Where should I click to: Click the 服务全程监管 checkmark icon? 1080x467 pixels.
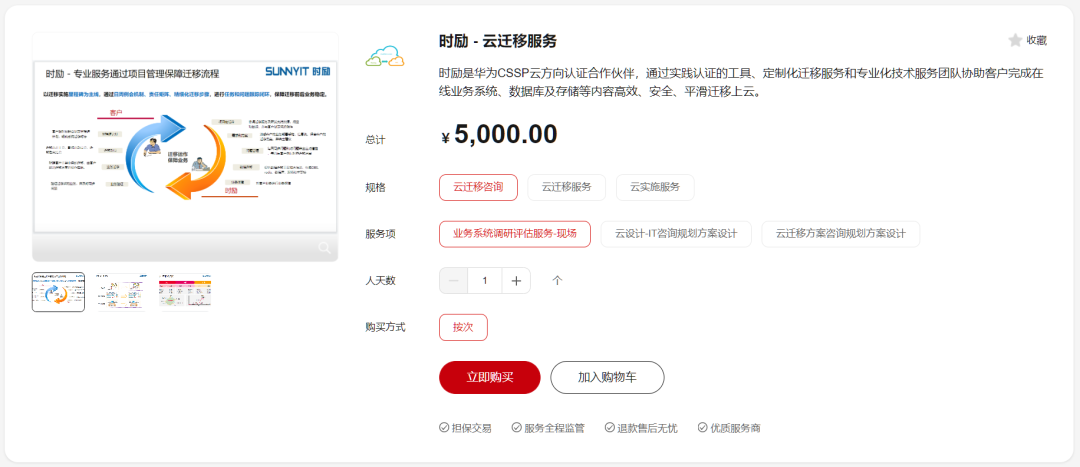click(x=517, y=428)
